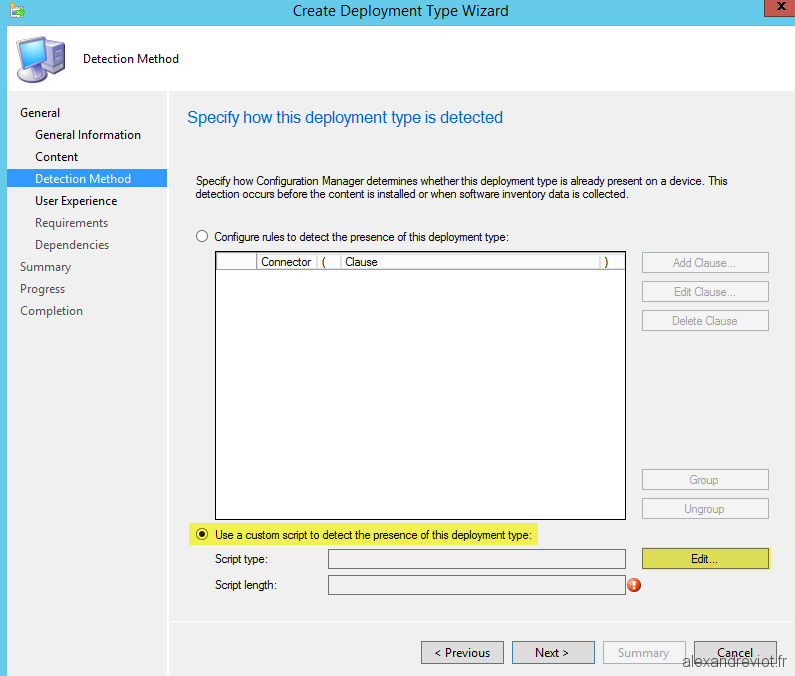Viewport: 795px width, 676px height.
Task: Click the Script type field
Action: [477, 559]
